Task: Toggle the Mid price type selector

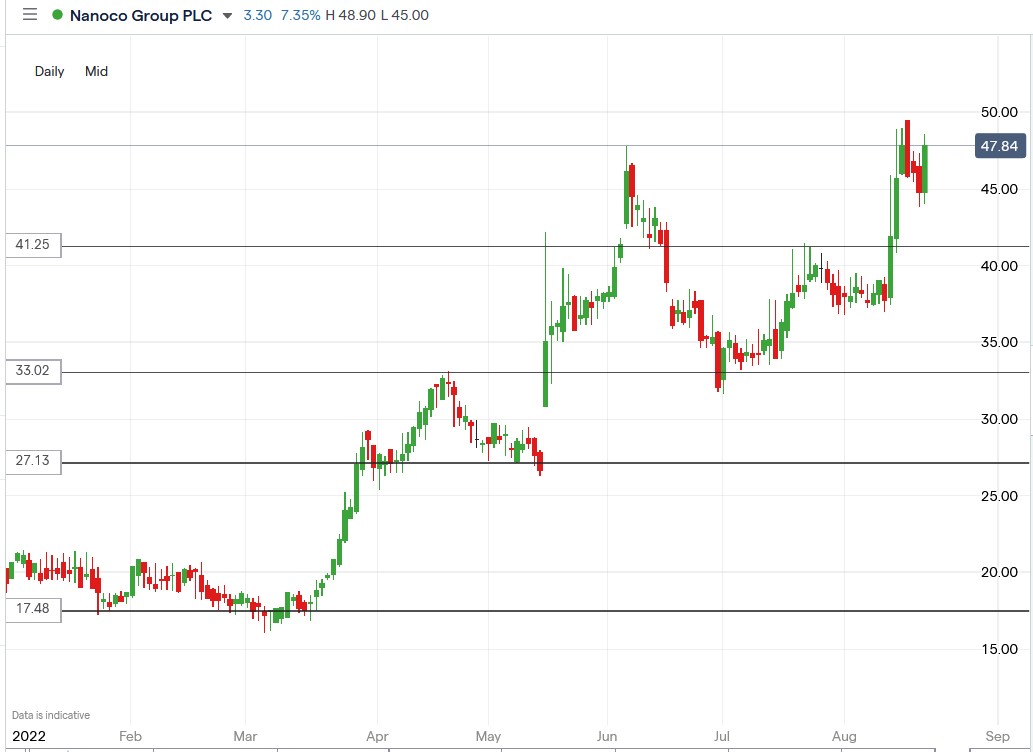Action: tap(96, 71)
